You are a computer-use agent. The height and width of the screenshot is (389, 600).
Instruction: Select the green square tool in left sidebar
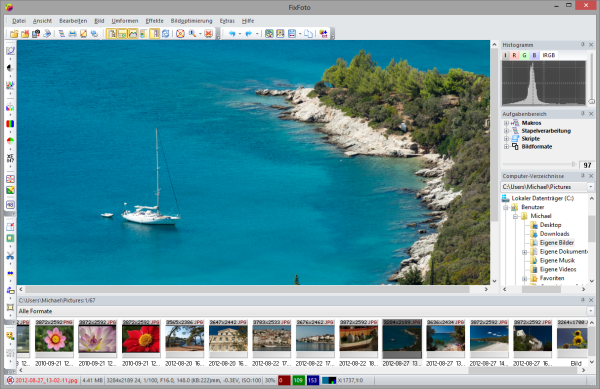pyautogui.click(x=10, y=238)
